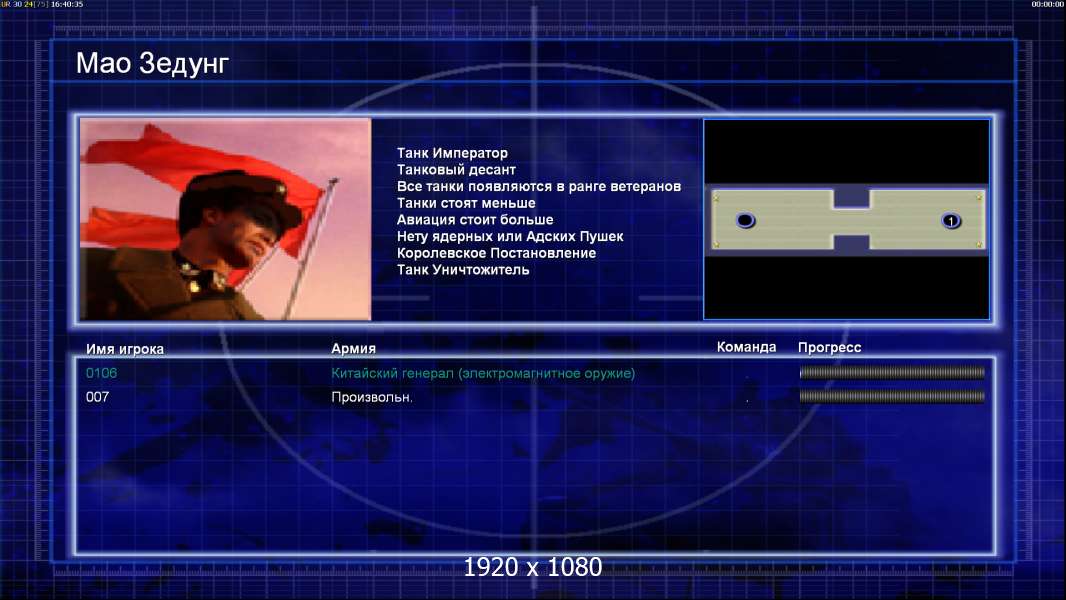Select player name 0106 in the list
Viewport: 1066px width, 600px height.
point(101,373)
